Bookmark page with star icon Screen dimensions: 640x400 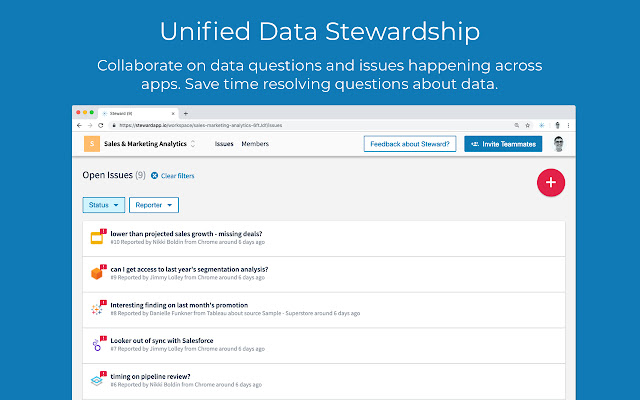tap(527, 125)
